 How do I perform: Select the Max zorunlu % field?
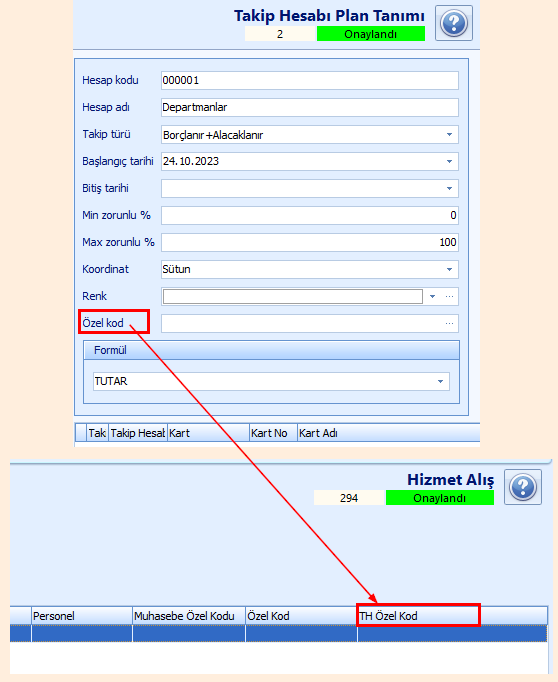[x=310, y=242]
